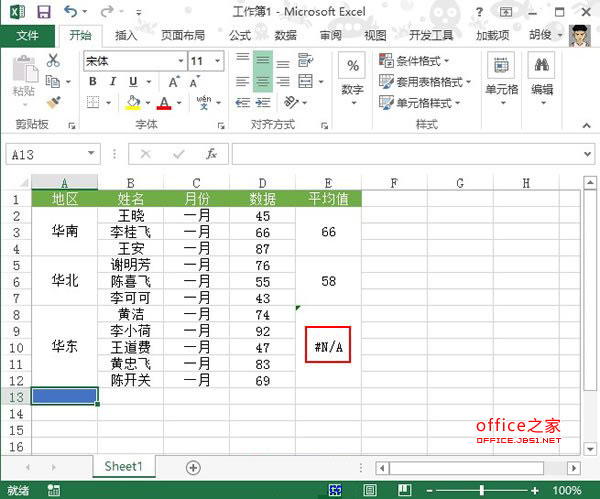Viewport: 600px width, 499px height.
Task: Apply red font color A
Action: click(164, 102)
